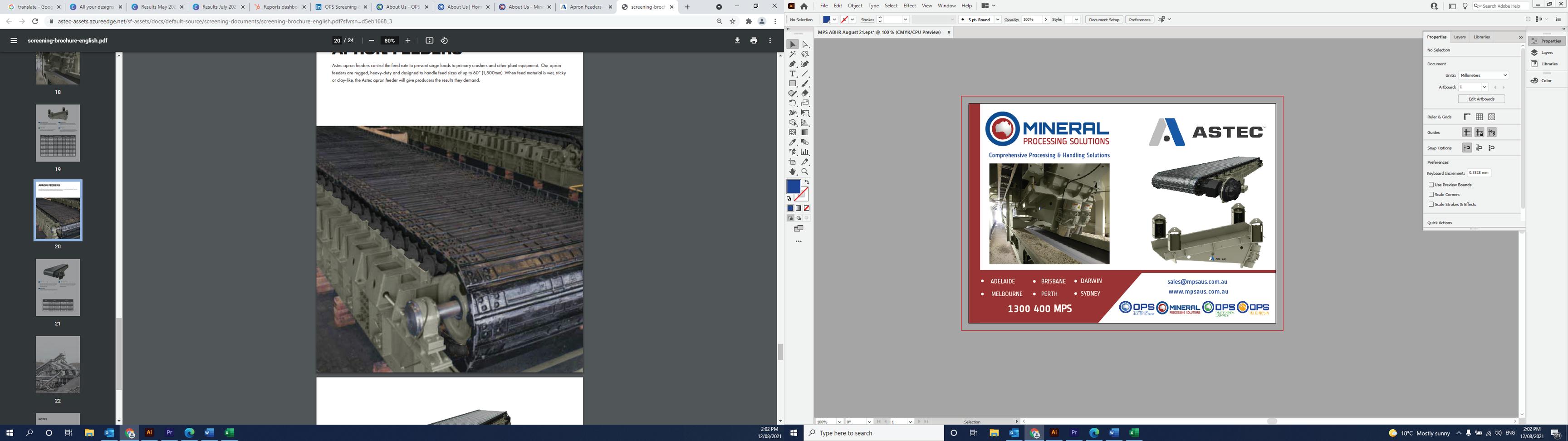This screenshot has height=441, width=1568.
Task: Select the Magic Wand tool
Action: tap(793, 54)
